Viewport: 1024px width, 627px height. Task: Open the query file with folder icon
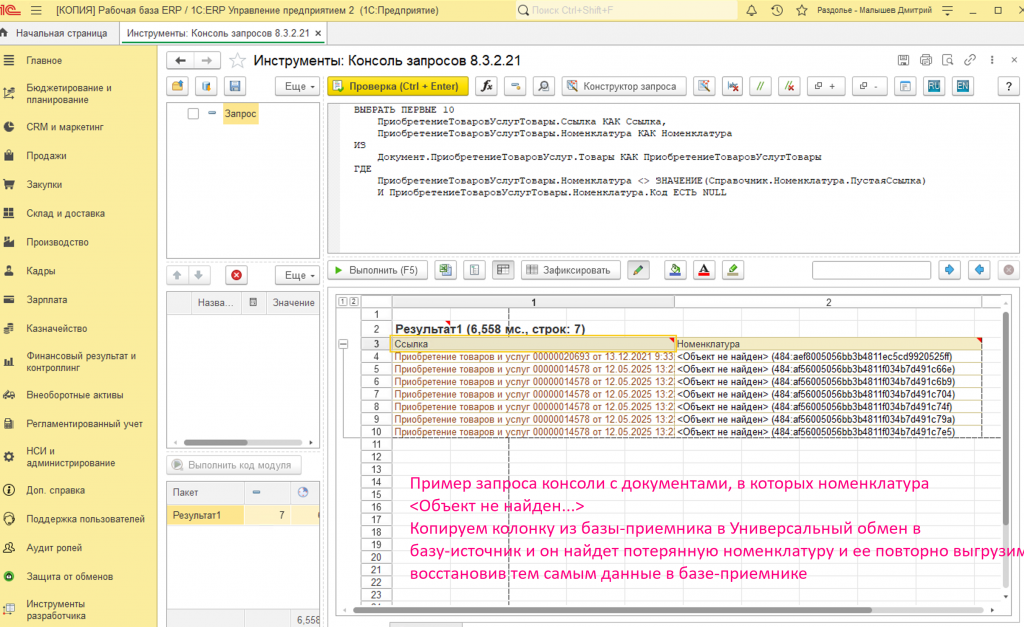coord(178,86)
